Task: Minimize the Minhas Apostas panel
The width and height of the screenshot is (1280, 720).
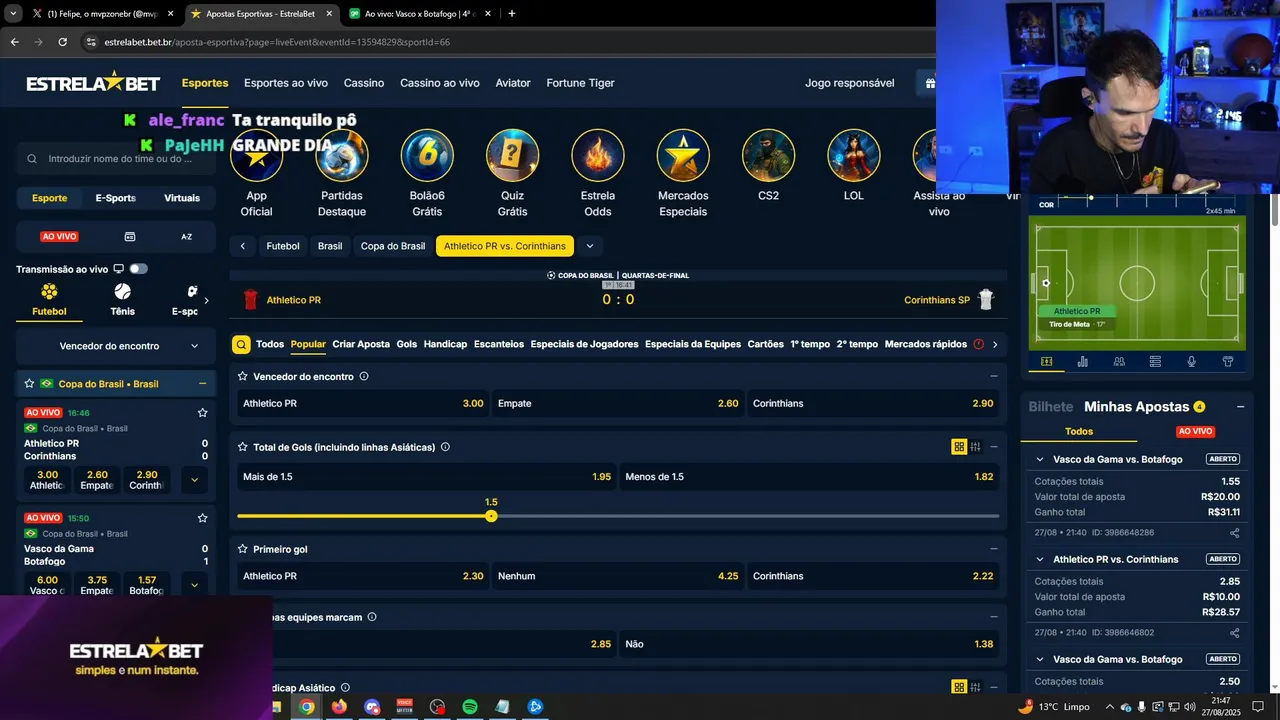Action: (x=1241, y=407)
